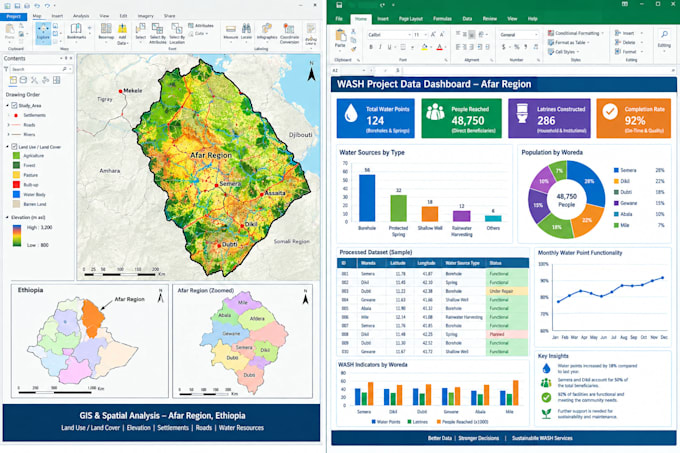Open the Project tab in ArcGIS
The image size is (680, 453).
(13, 16)
